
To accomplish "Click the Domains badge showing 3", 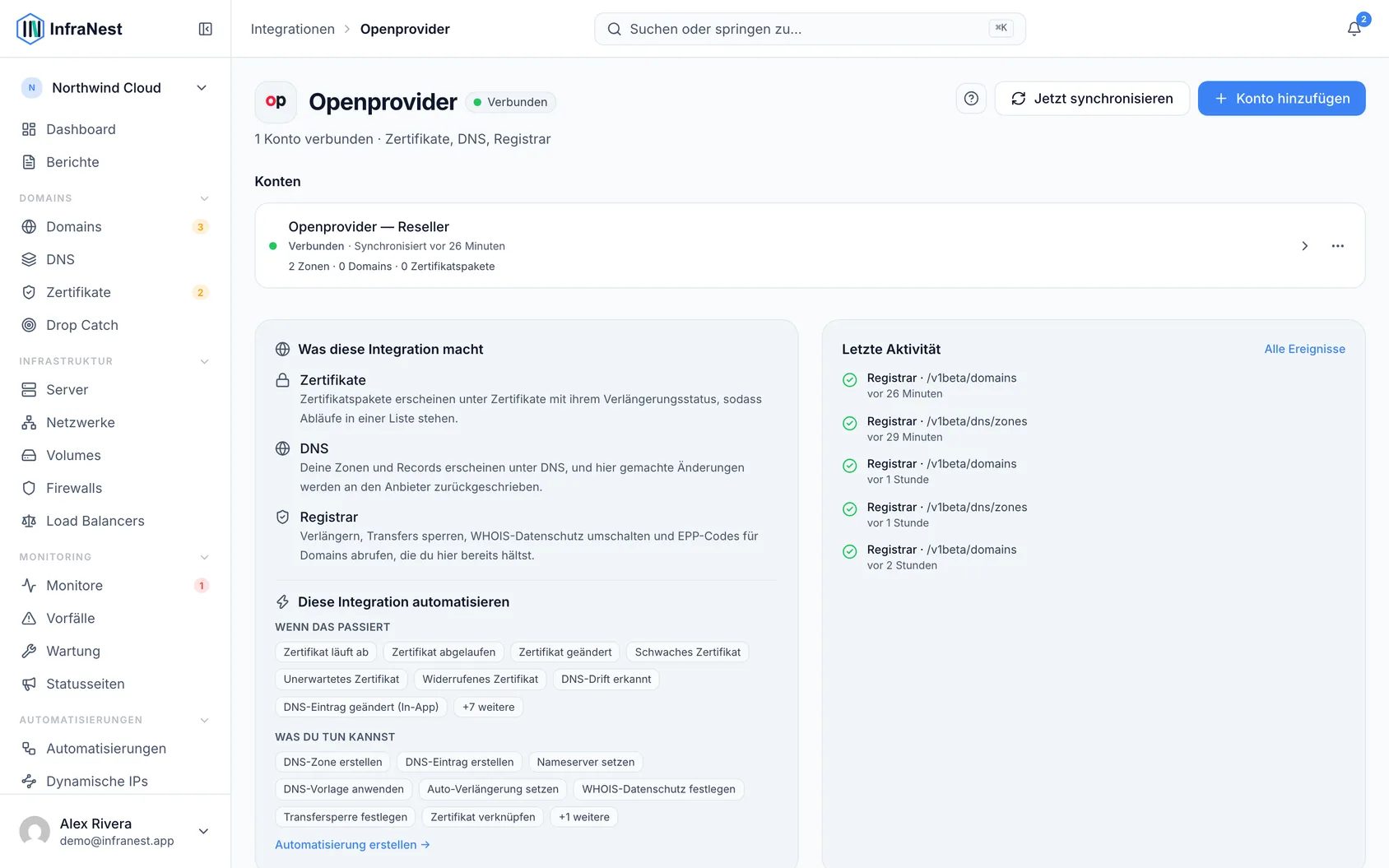I will 200,227.
